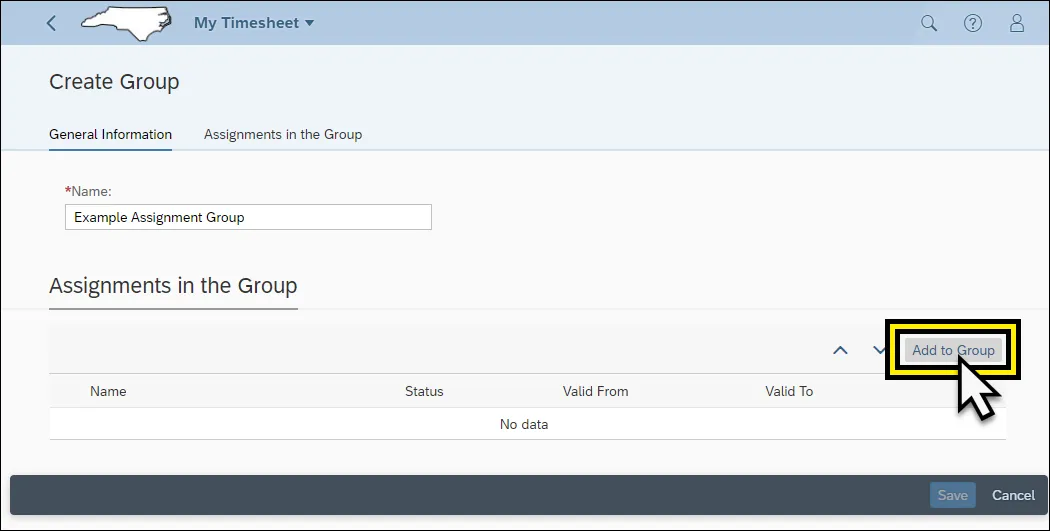Click the Cancel button
Image resolution: width=1050 pixels, height=531 pixels.
tap(1013, 495)
